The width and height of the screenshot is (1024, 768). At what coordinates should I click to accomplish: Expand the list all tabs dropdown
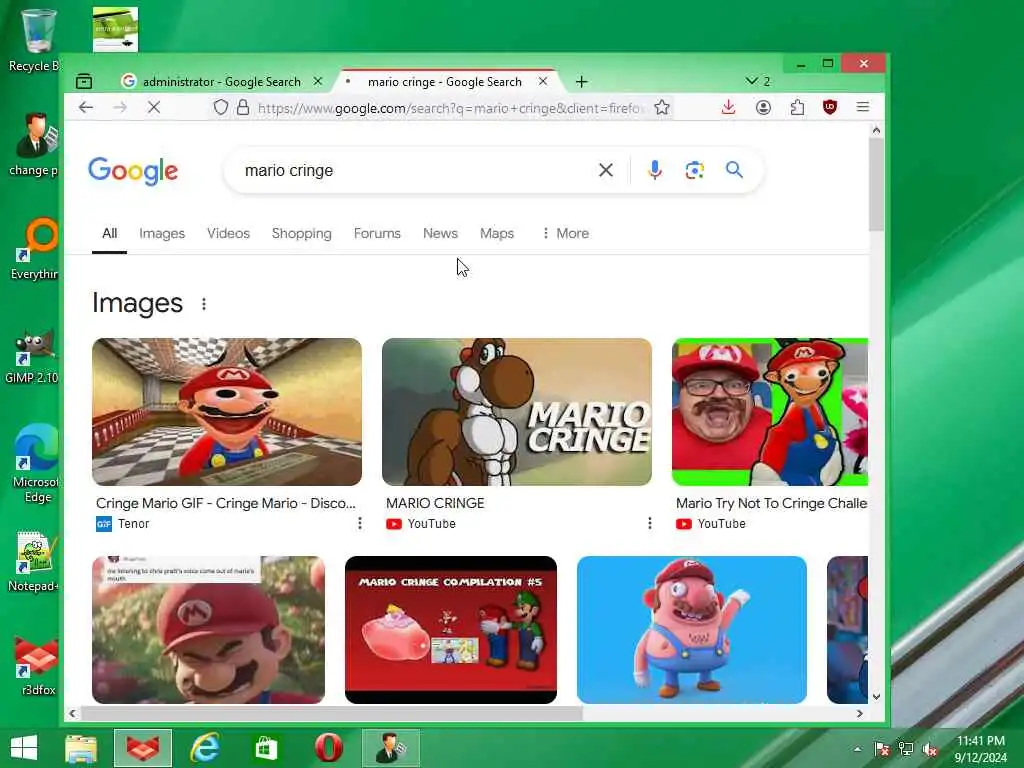(x=757, y=81)
